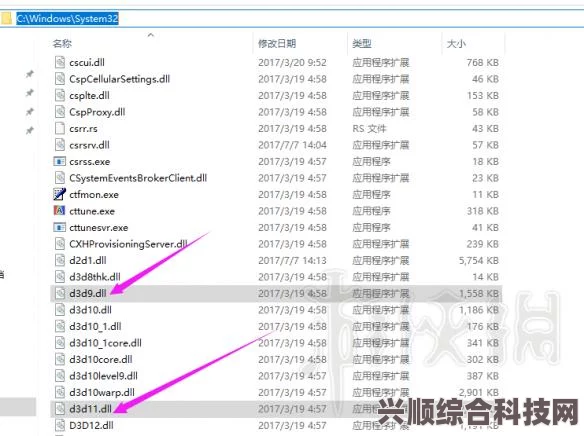
Task: Select the file name cttunesvr.exe
Action: 99,227
